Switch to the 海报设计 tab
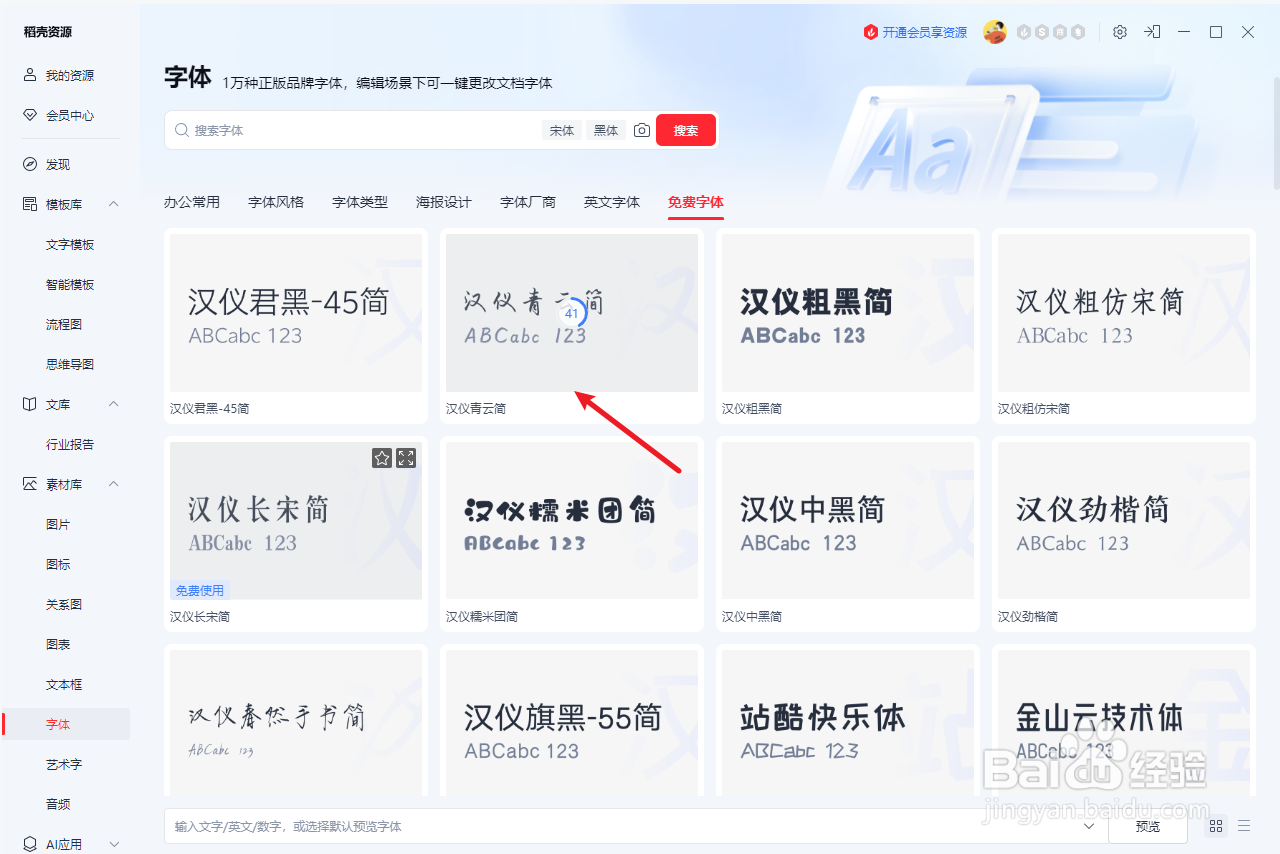Screen dimensions: 1280x854 click(x=444, y=202)
